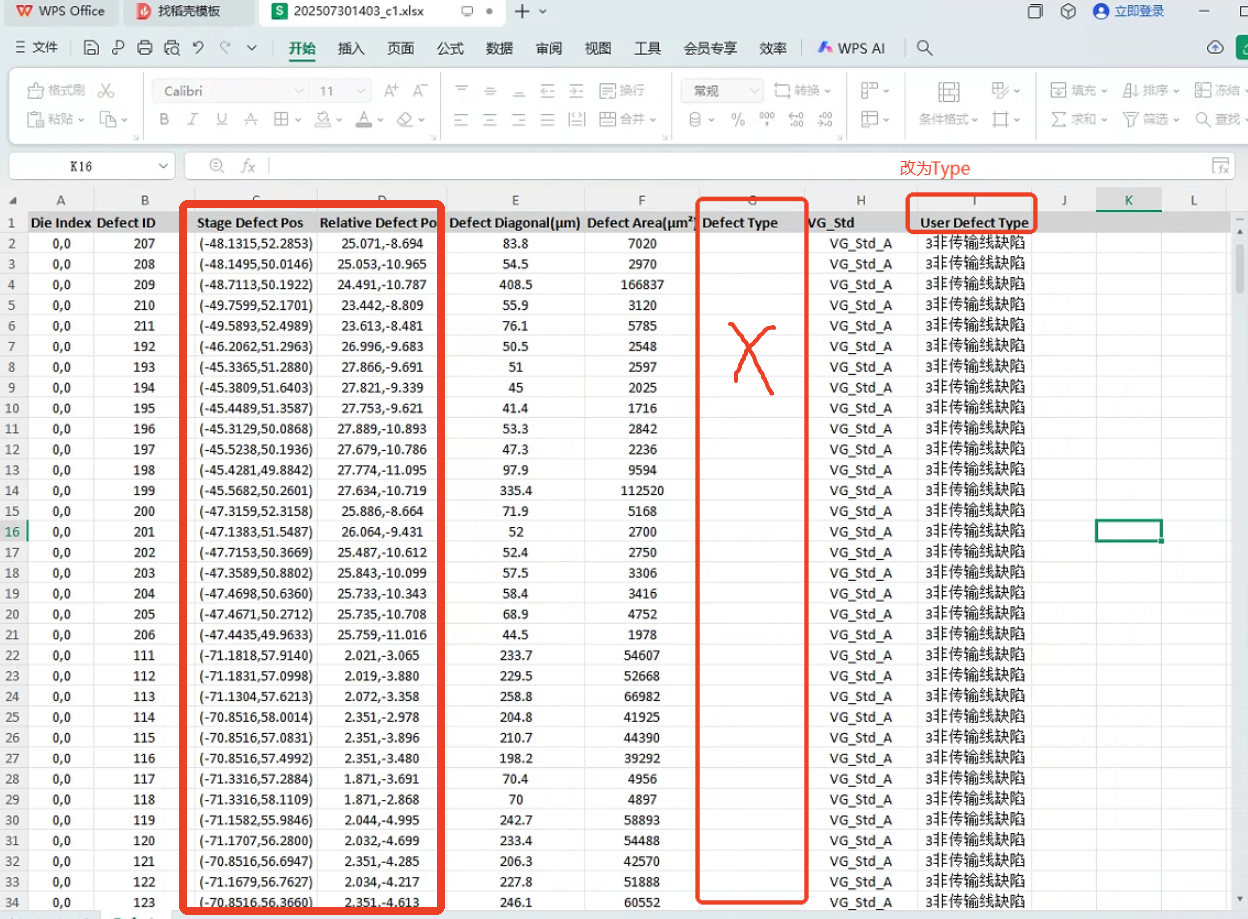The image size is (1248, 919).
Task: Open the 数据 (Data) ribbon tab
Action: coord(499,48)
